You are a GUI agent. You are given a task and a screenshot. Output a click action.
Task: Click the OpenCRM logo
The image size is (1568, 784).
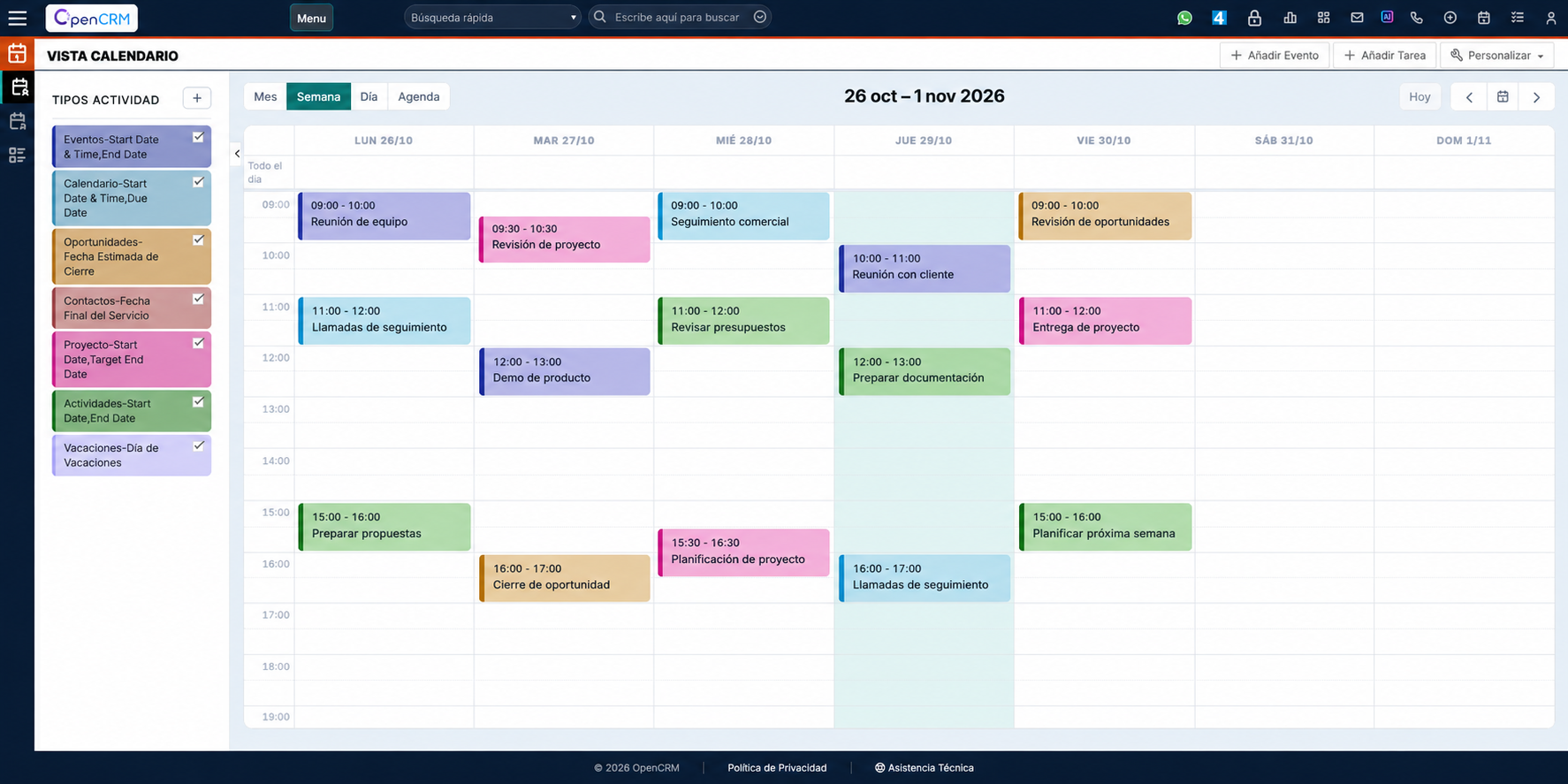[92, 18]
